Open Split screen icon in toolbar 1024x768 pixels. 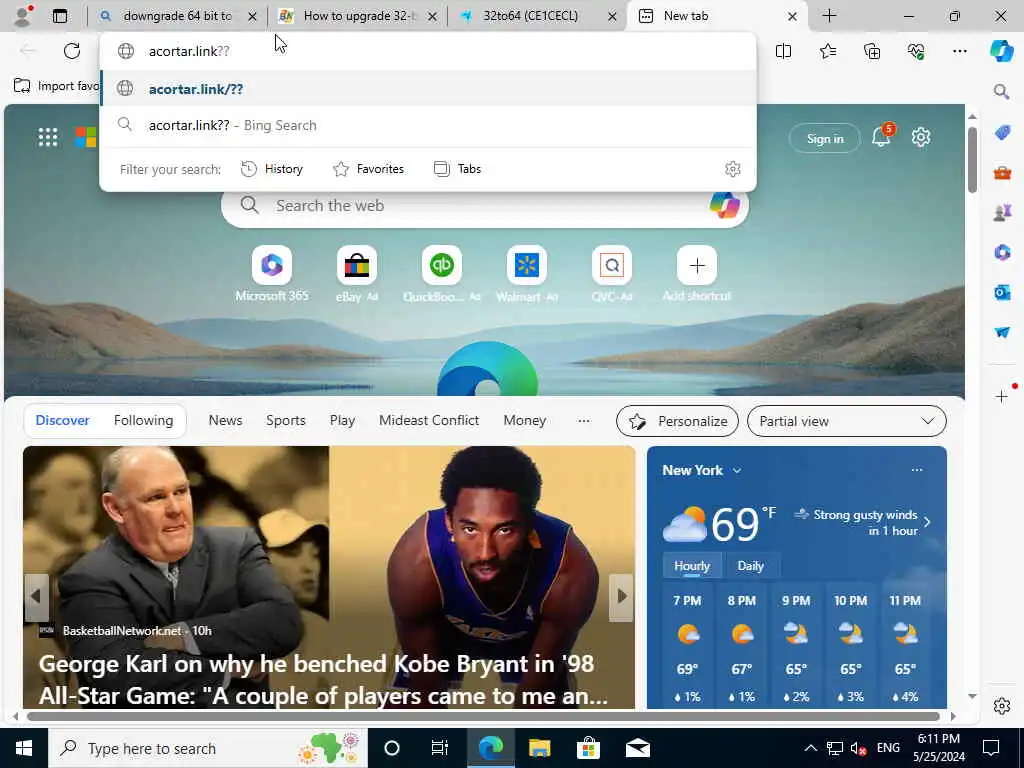coord(783,51)
